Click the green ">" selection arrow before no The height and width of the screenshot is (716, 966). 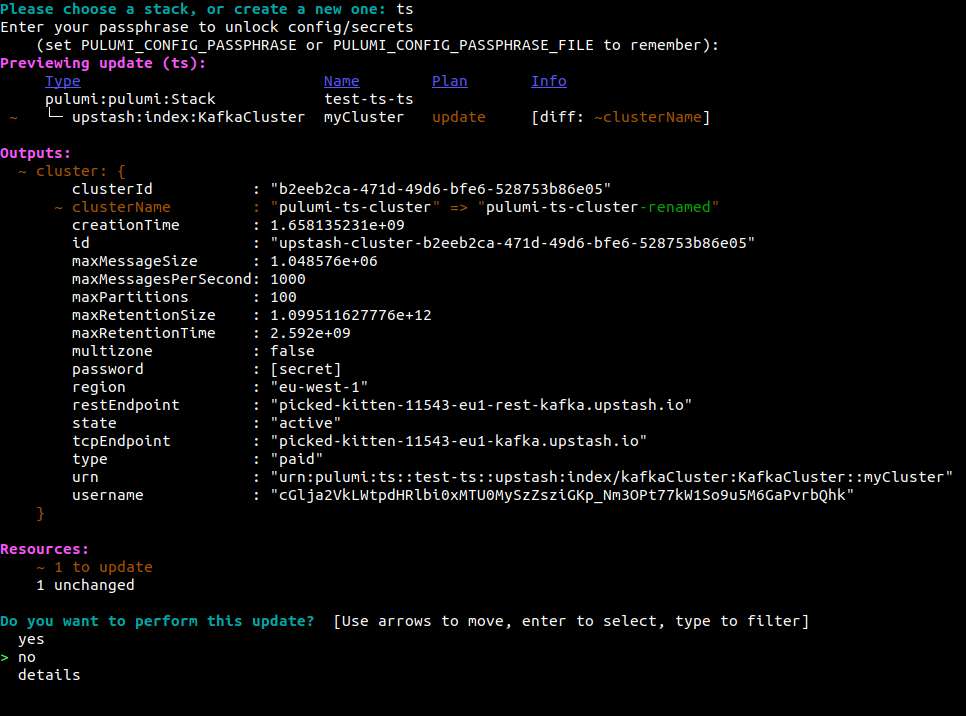(5, 657)
